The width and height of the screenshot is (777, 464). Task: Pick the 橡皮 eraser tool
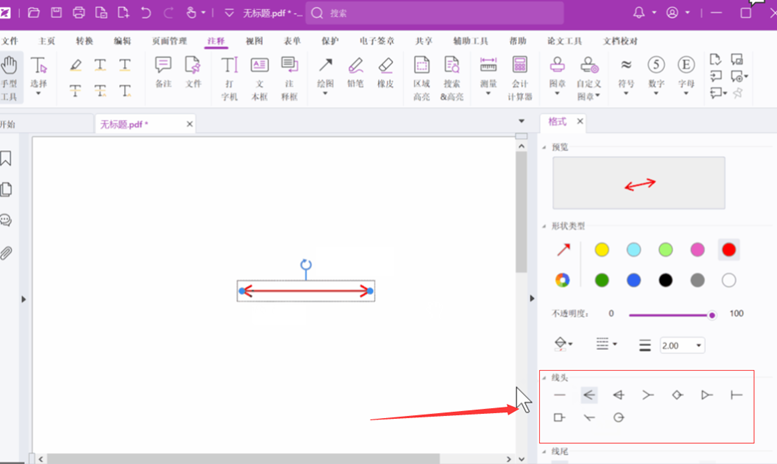pos(385,74)
